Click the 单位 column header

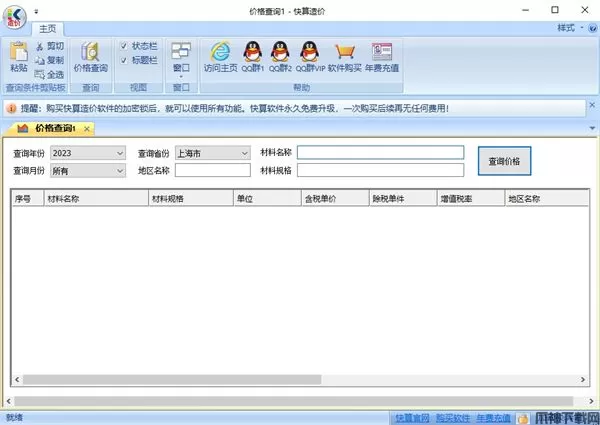click(268, 199)
